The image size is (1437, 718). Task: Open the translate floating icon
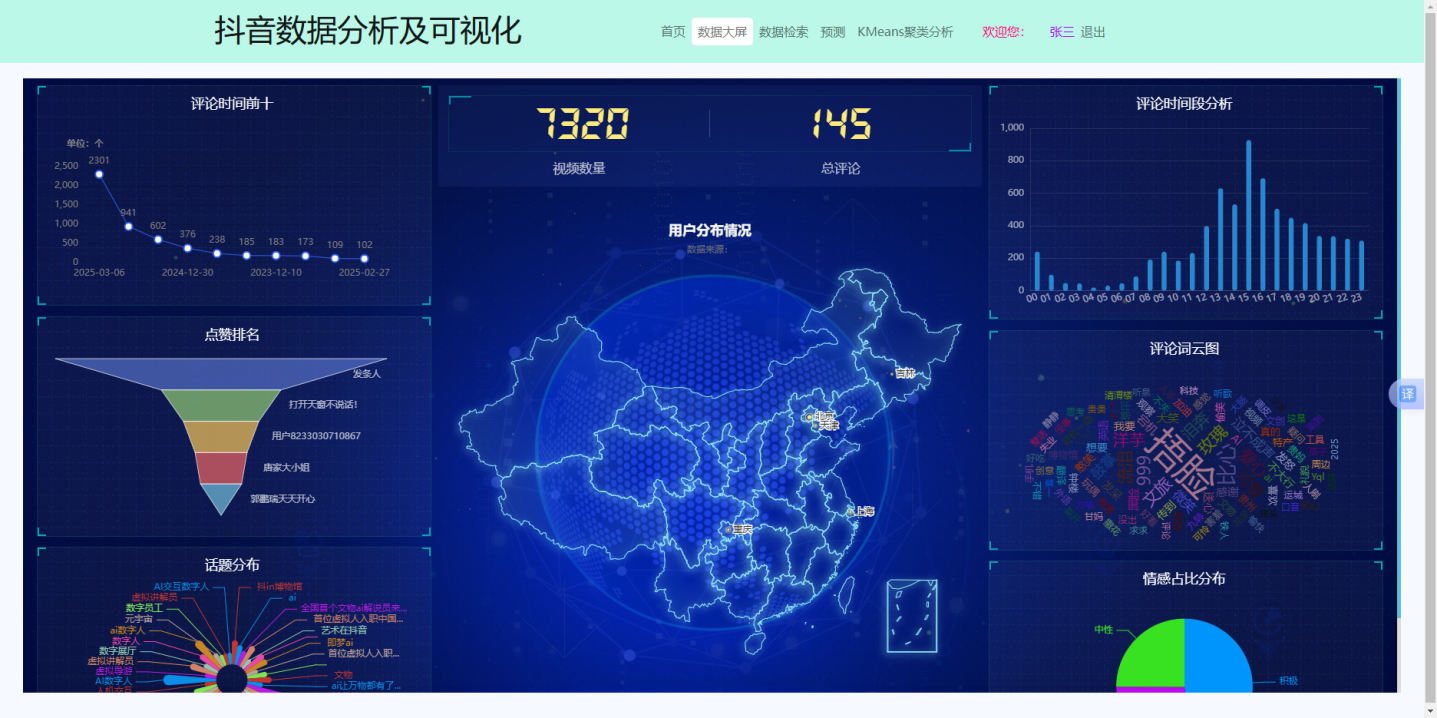point(1408,394)
